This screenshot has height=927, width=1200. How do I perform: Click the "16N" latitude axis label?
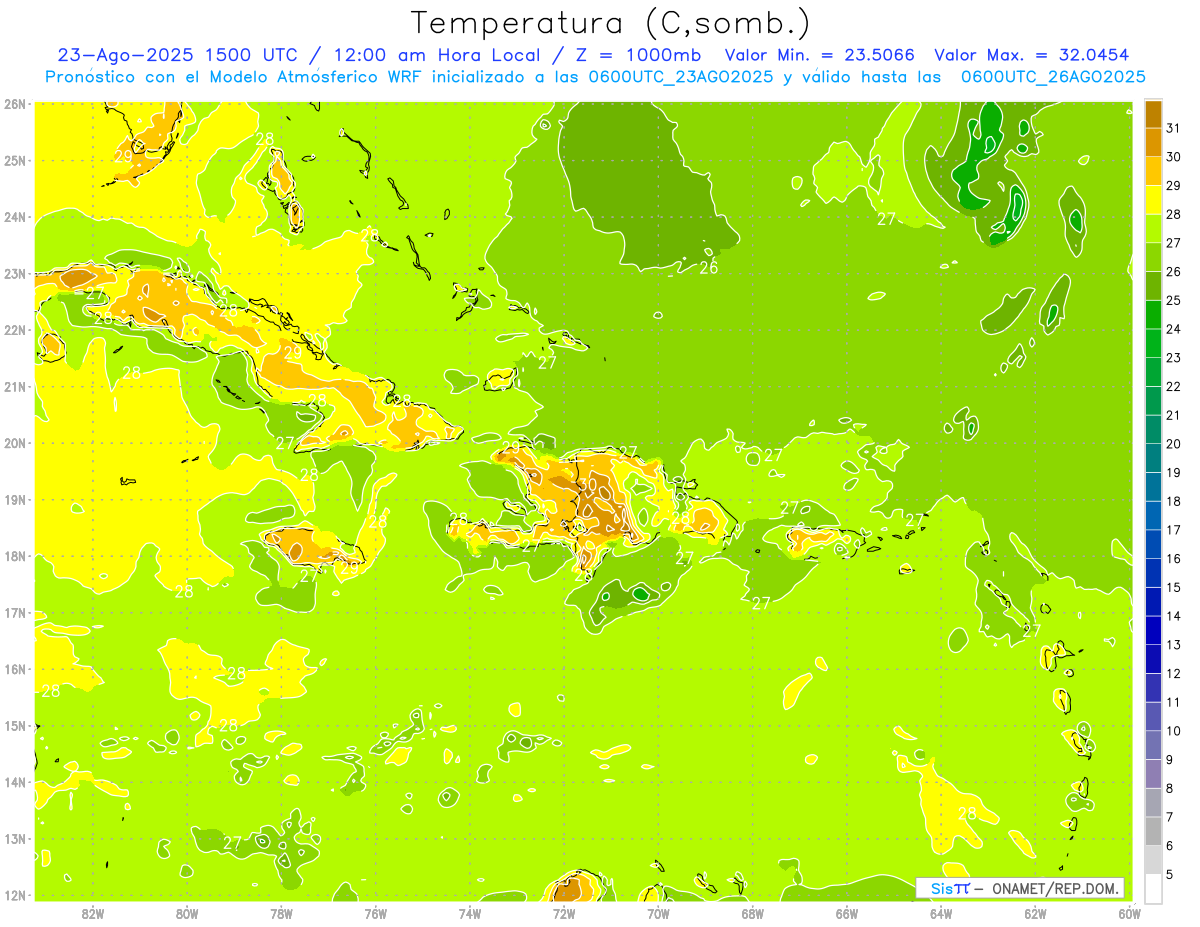(x=15, y=669)
